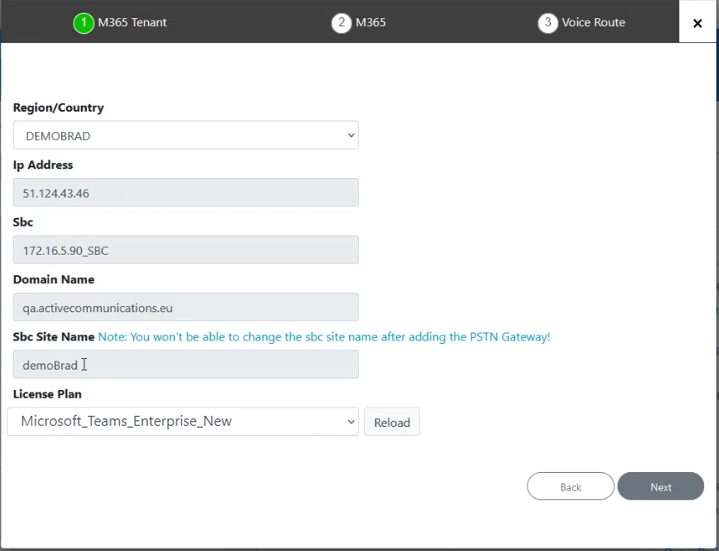Close the wizard with the X button

pos(697,23)
